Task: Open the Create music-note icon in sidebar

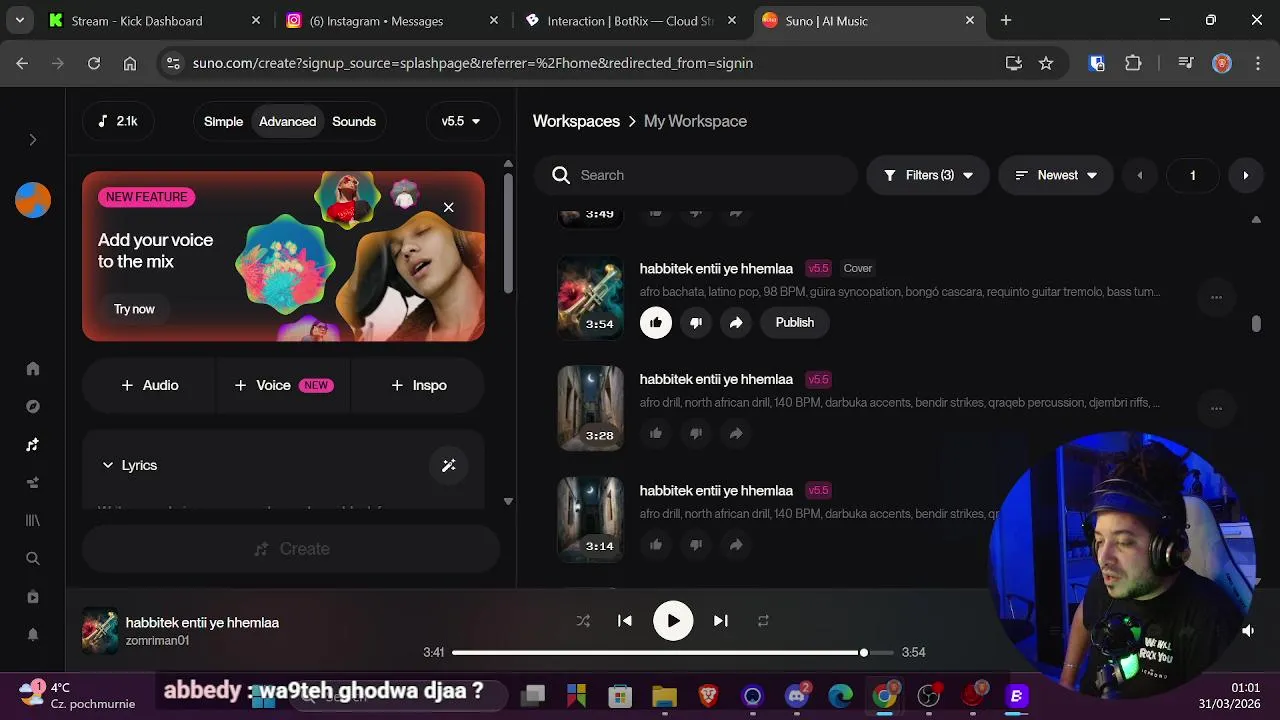Action: [33, 445]
